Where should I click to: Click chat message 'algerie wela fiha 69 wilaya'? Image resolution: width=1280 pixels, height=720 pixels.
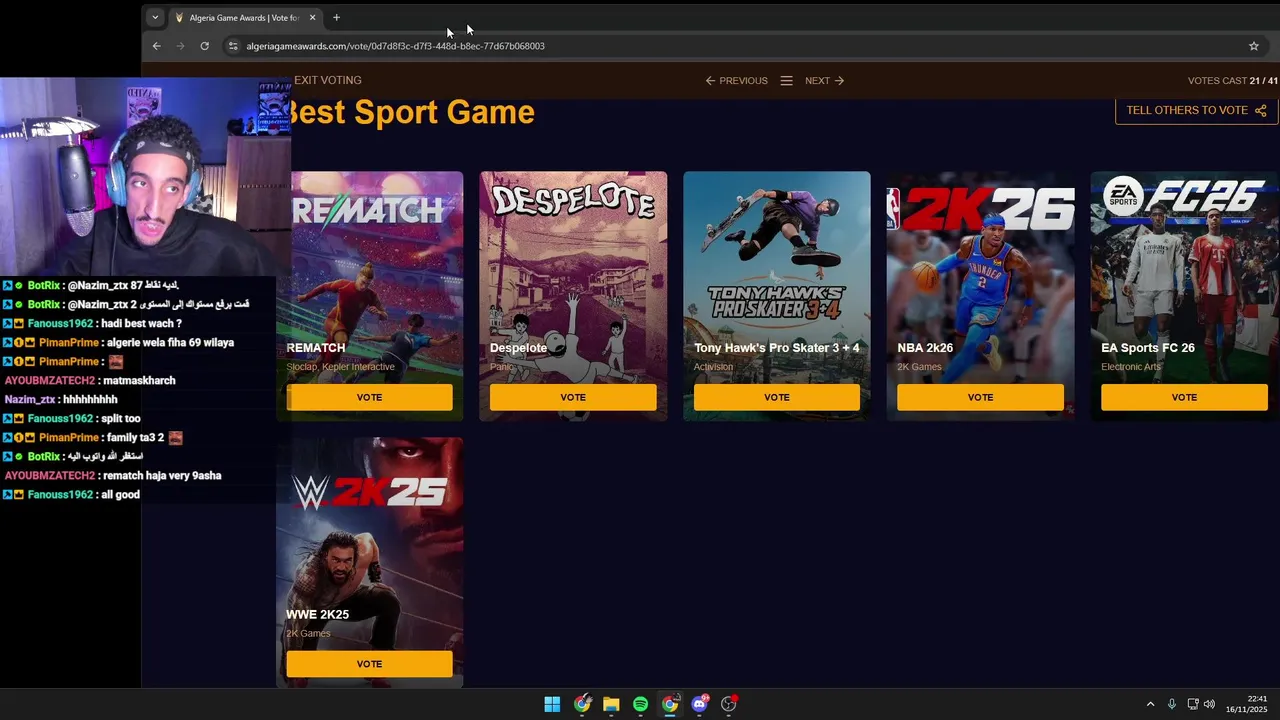[x=170, y=343]
